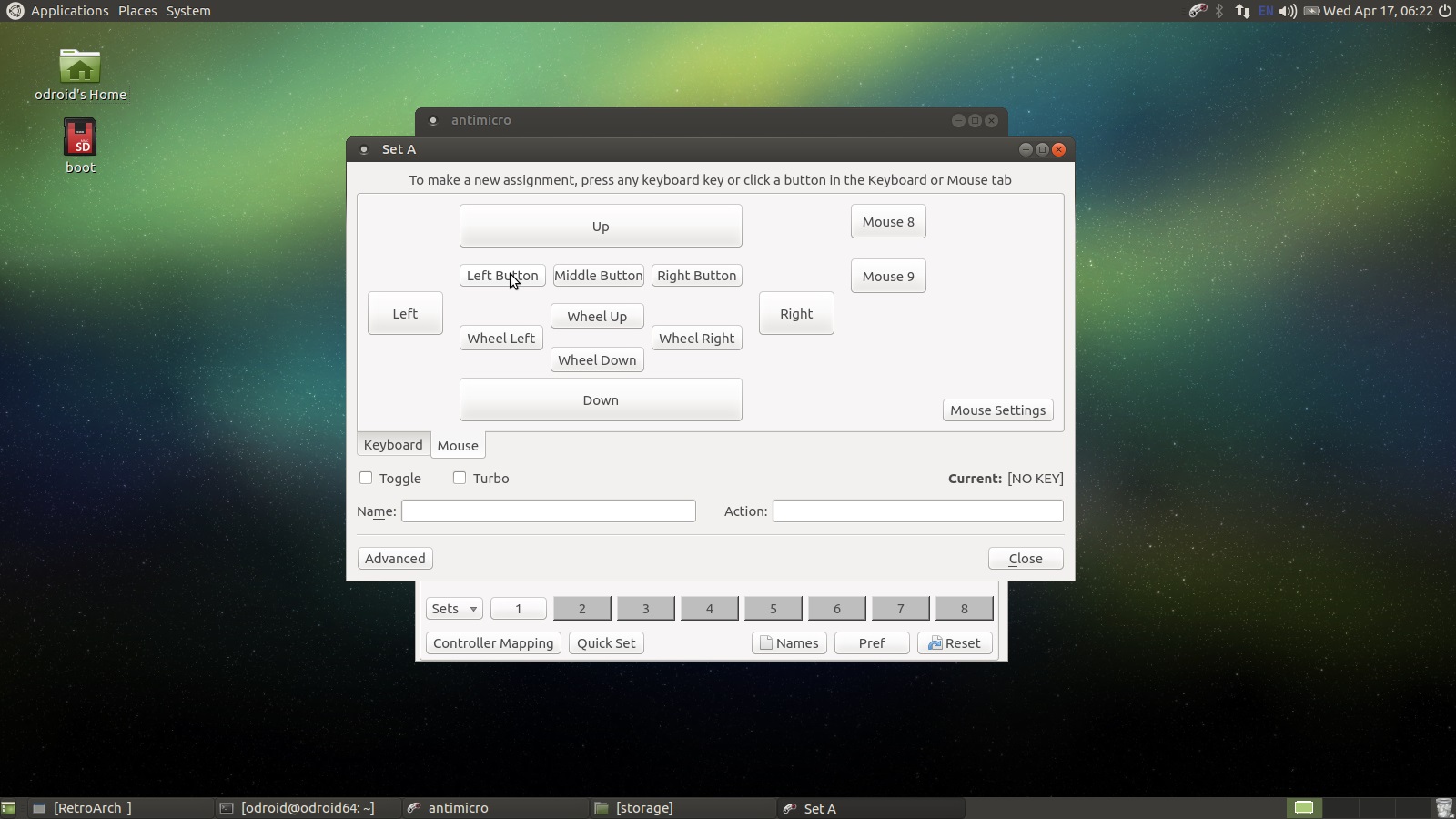The height and width of the screenshot is (819, 1456).
Task: Open the odroid's Home desktop folder
Action: (x=80, y=75)
